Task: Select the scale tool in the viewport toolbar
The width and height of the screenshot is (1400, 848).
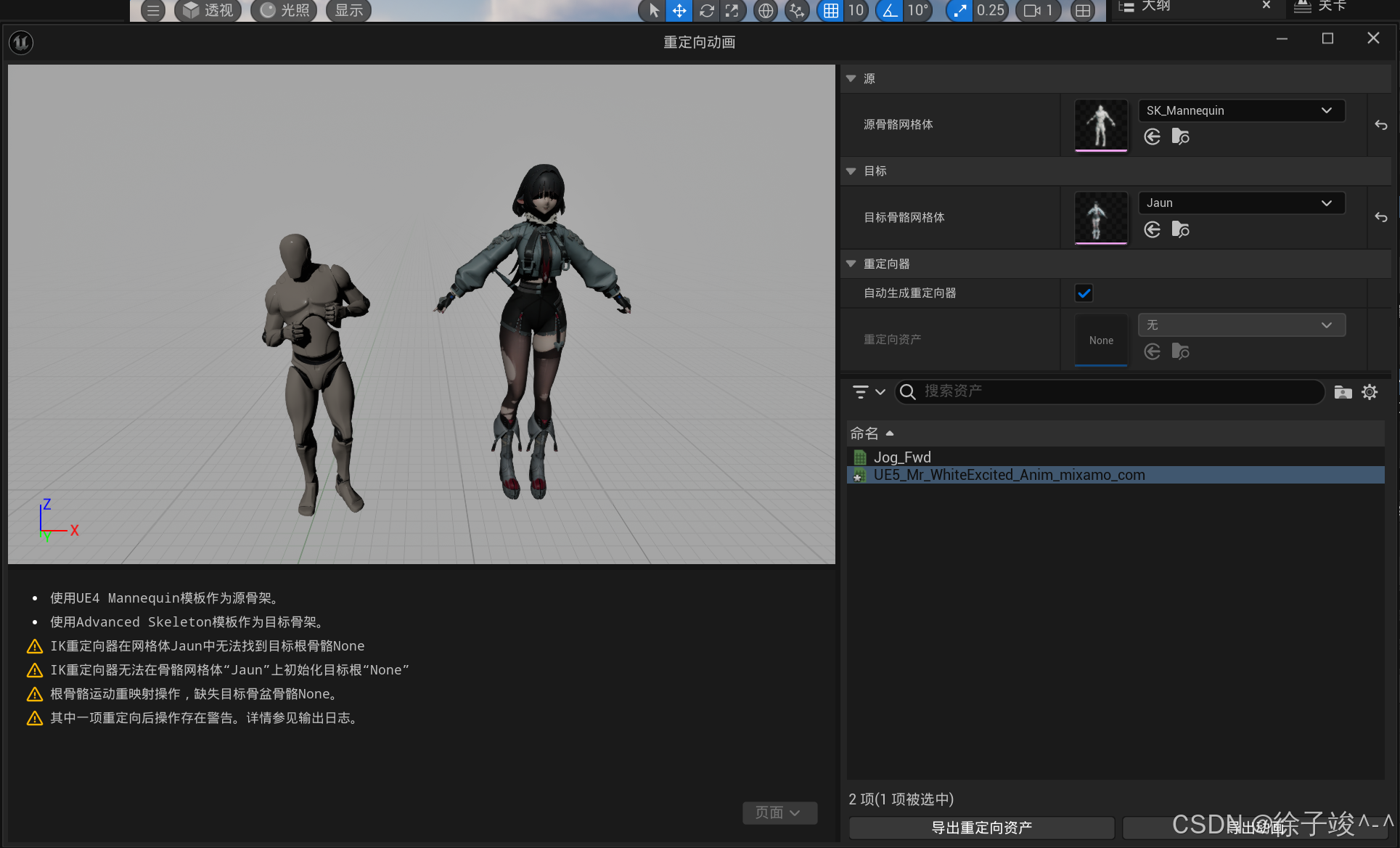Action: [732, 10]
